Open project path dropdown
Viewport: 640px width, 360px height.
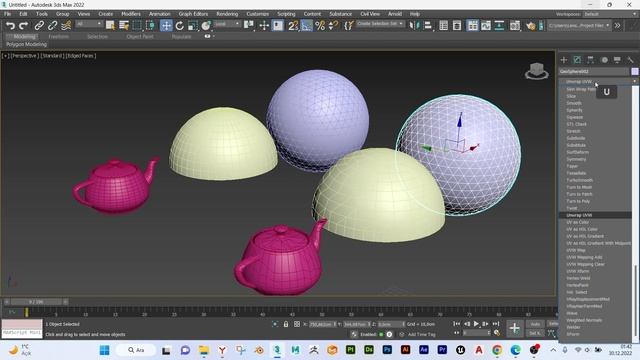click(x=579, y=25)
